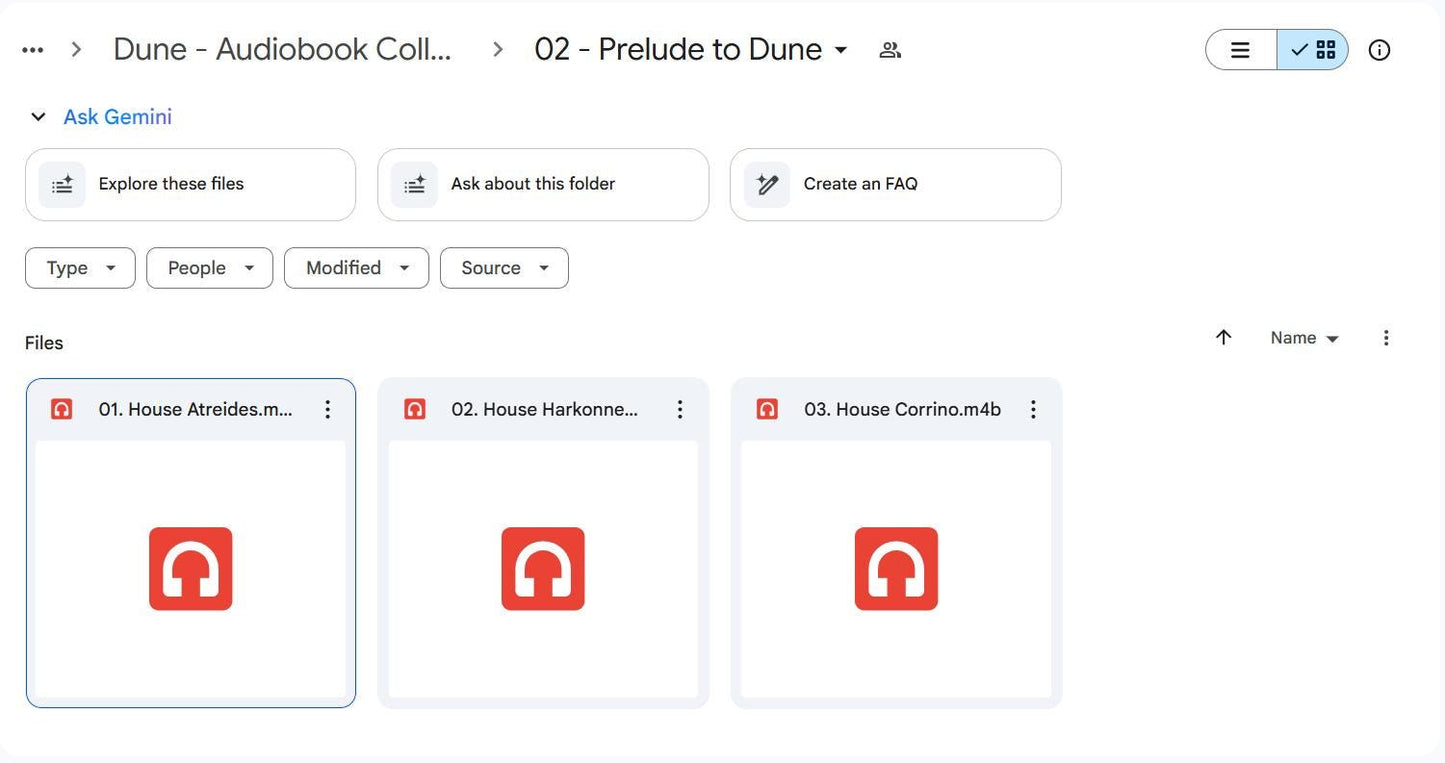1445x763 pixels.
Task: Reverse sort direction with the arrow icon
Action: click(1223, 338)
